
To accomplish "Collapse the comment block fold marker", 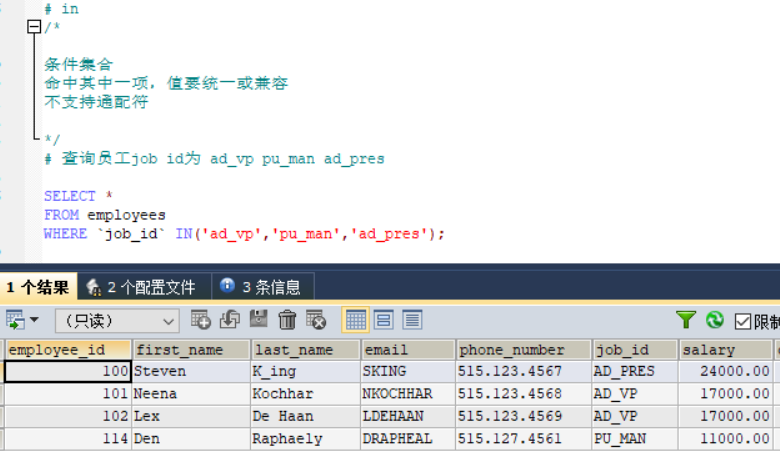I will [x=34, y=26].
